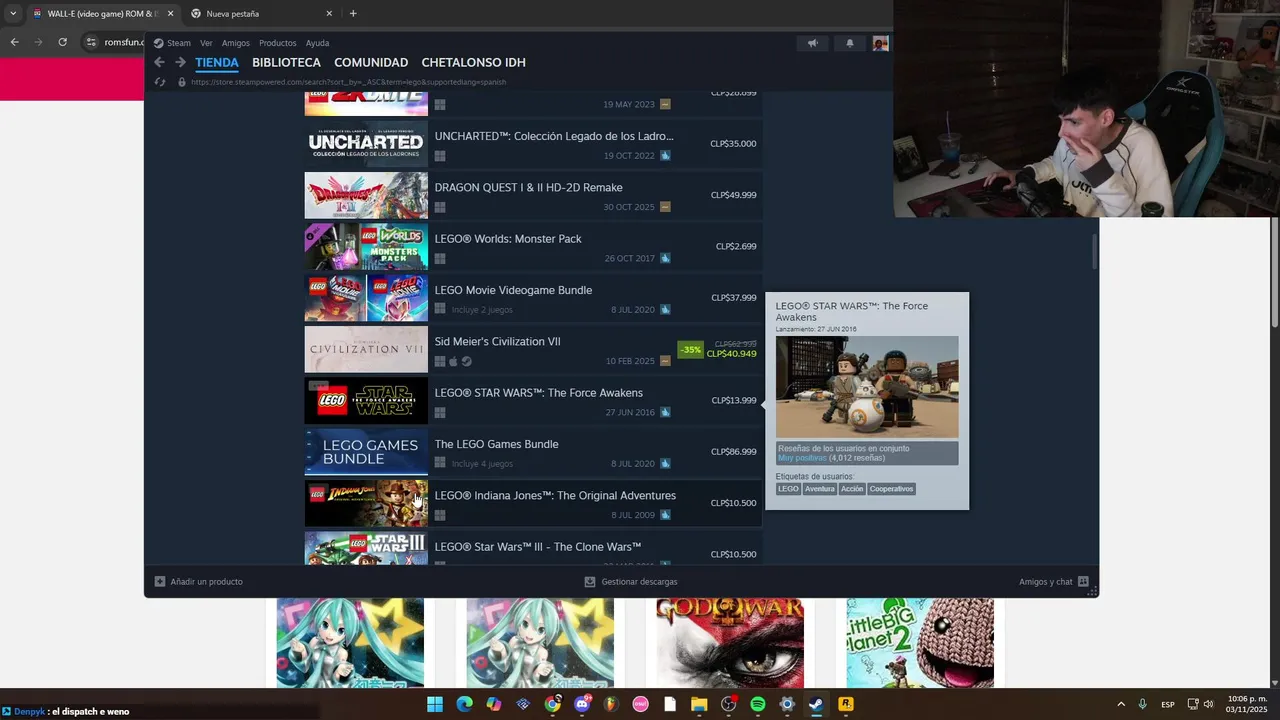Open Steam announcements megaphone
Viewport: 1280px width, 720px height.
point(813,43)
